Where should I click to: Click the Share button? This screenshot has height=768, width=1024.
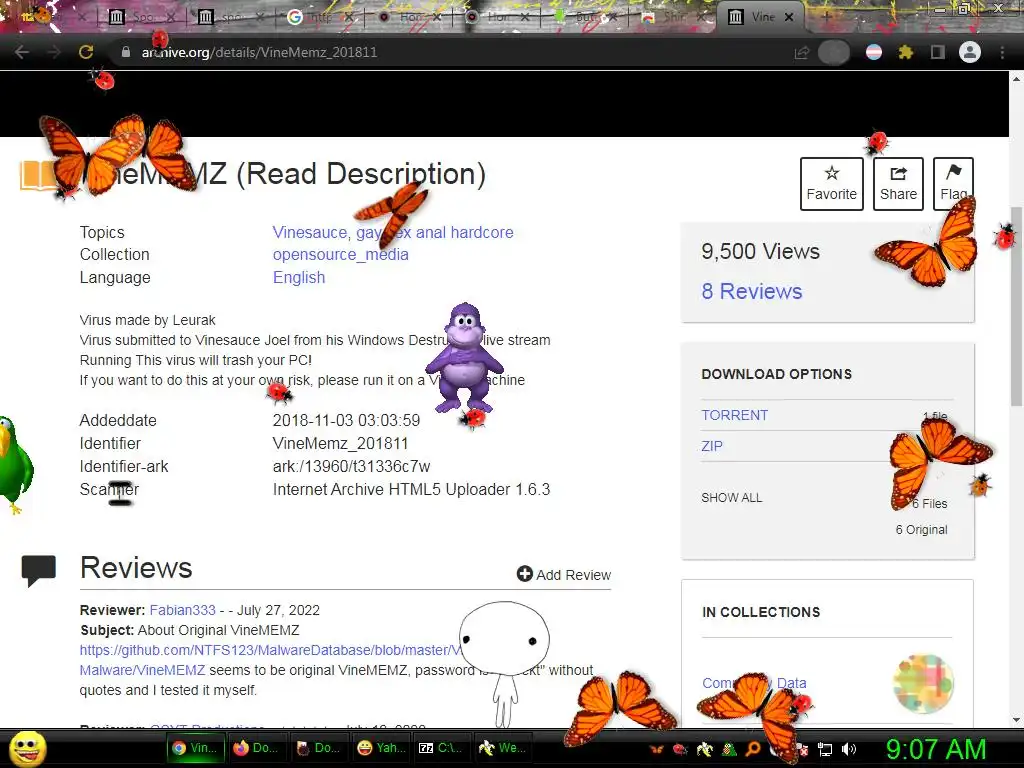point(898,184)
